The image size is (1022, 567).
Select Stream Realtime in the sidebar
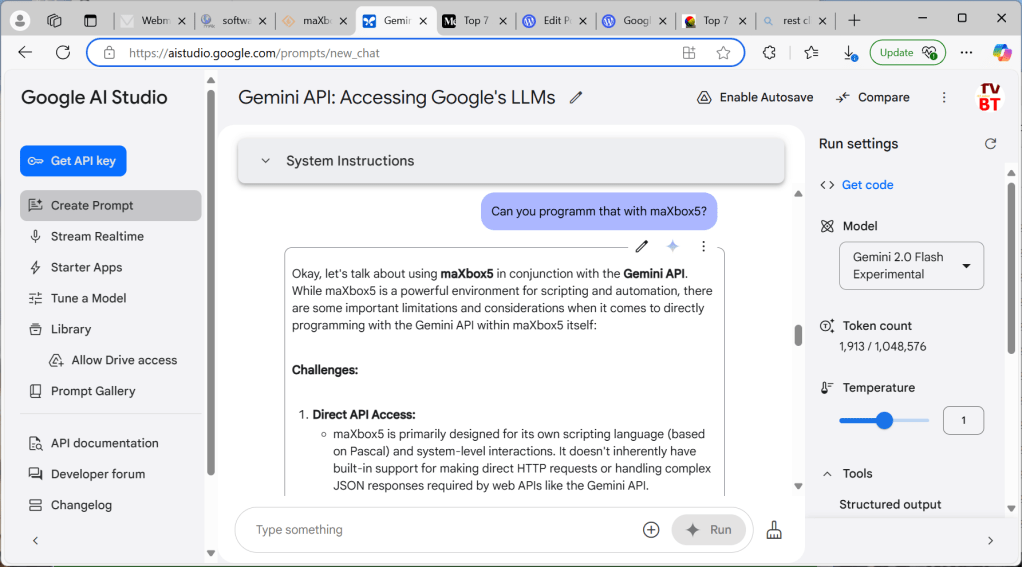97,236
